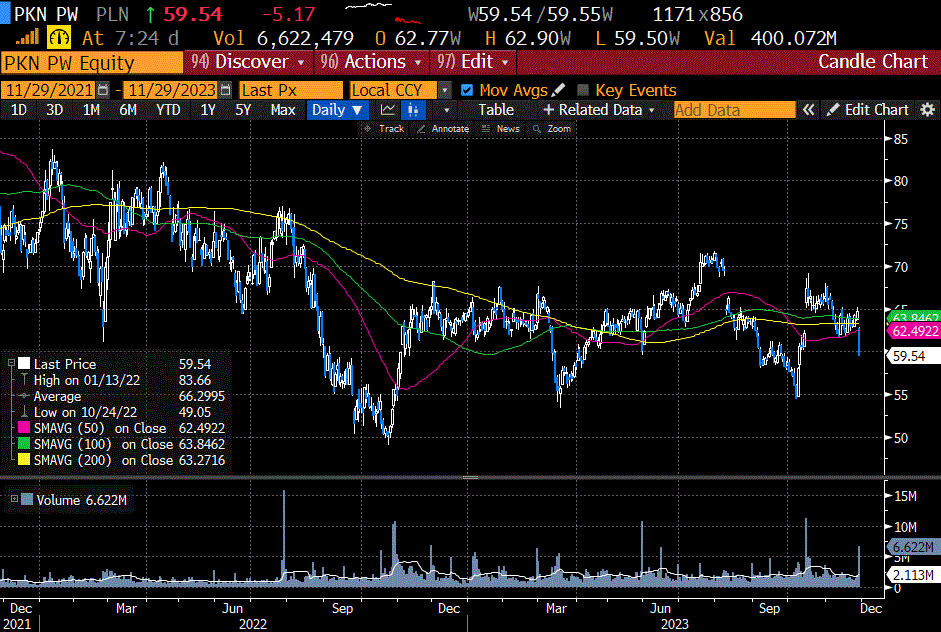Click the SMAVG (100) green color swatch
The height and width of the screenshot is (632, 941).
coord(24,444)
